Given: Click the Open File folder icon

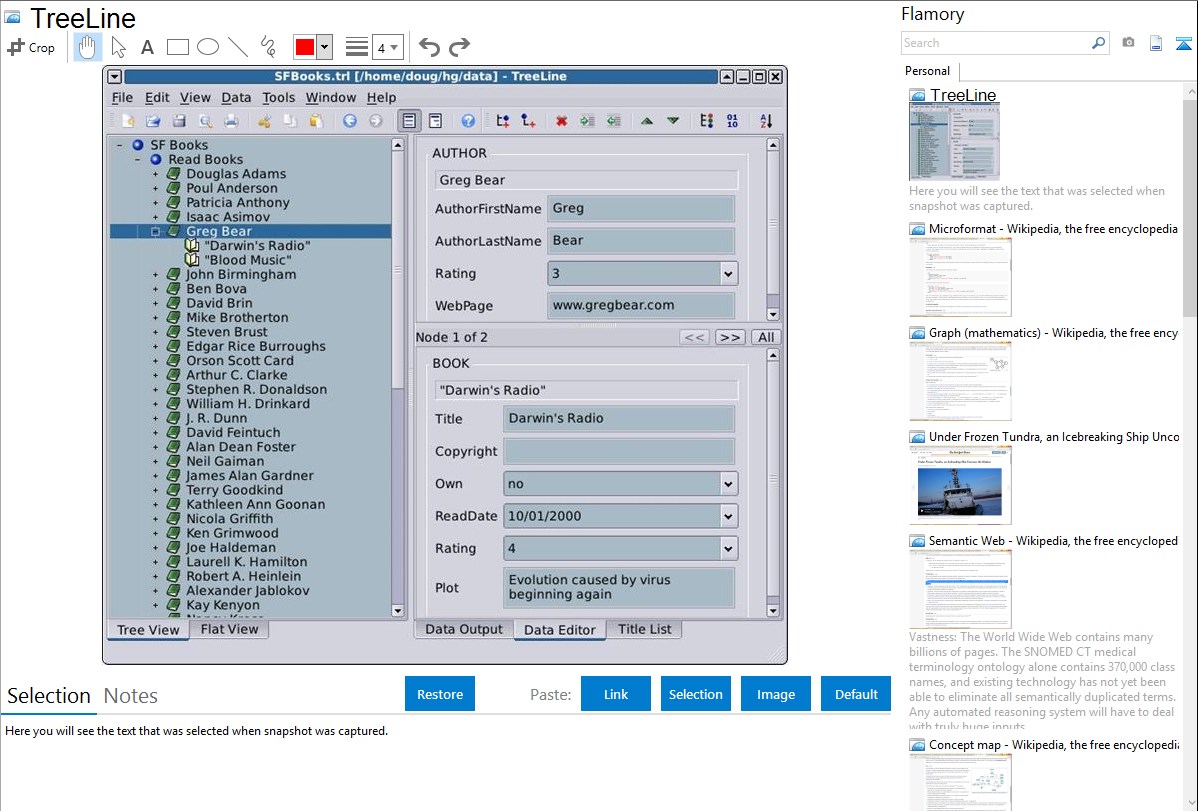Looking at the screenshot, I should pos(153,121).
